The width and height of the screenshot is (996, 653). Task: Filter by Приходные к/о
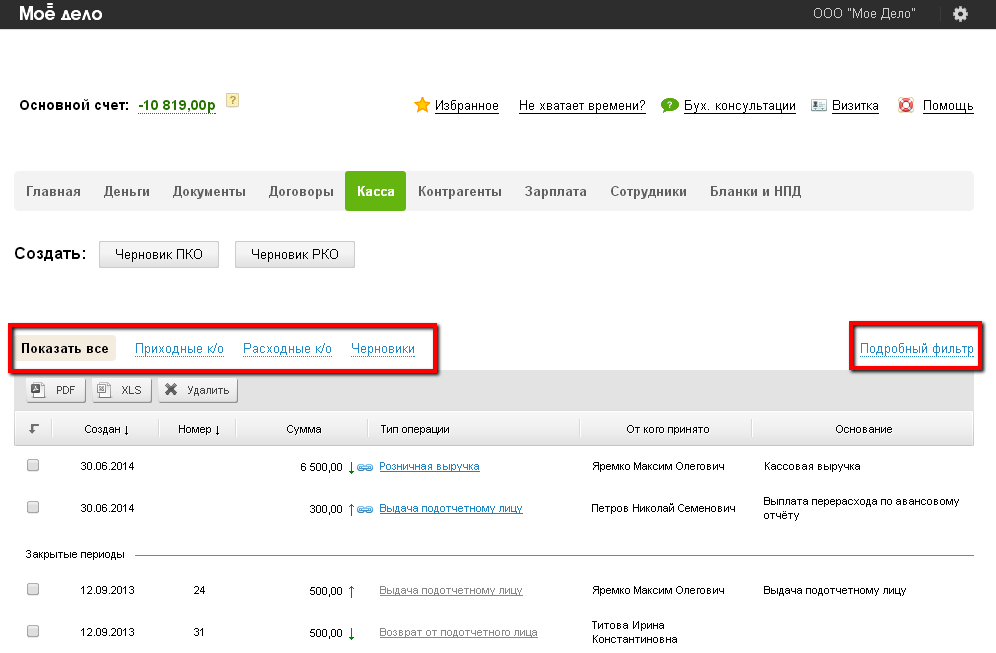[179, 349]
